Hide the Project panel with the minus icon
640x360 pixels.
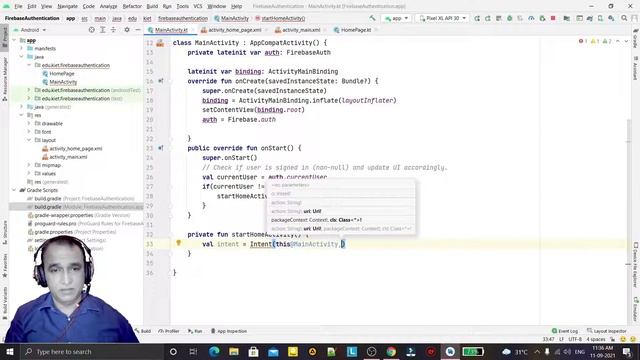[x=138, y=30]
